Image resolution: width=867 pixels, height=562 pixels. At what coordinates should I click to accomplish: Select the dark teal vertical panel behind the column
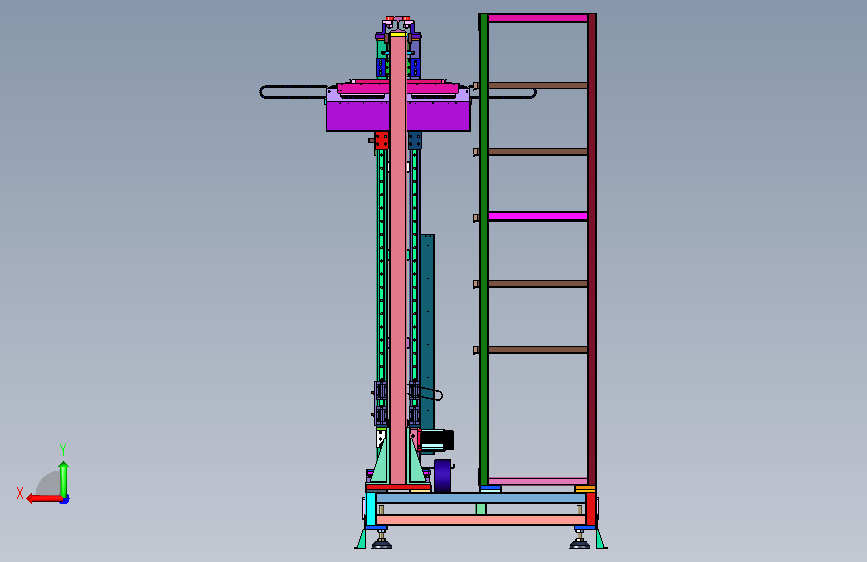coord(427,331)
